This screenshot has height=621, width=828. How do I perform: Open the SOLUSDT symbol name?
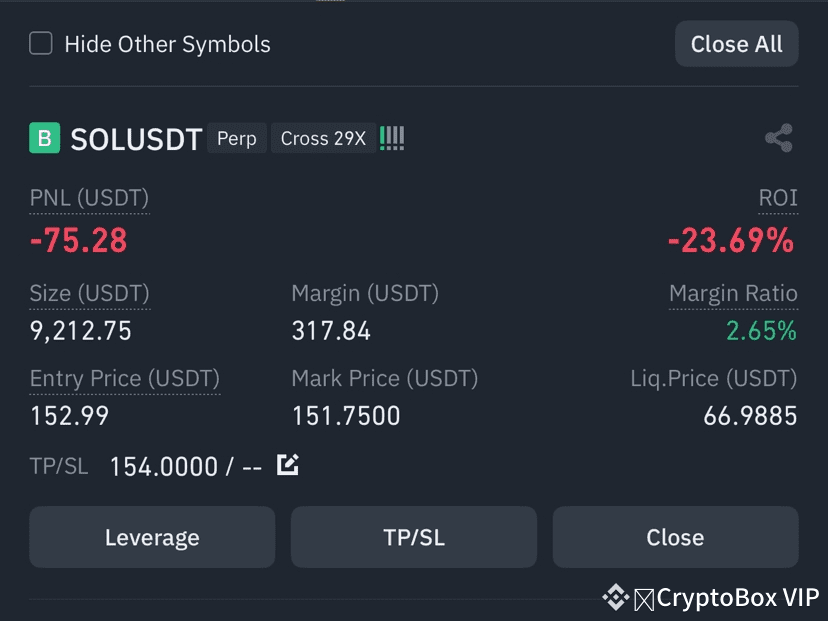pos(136,139)
